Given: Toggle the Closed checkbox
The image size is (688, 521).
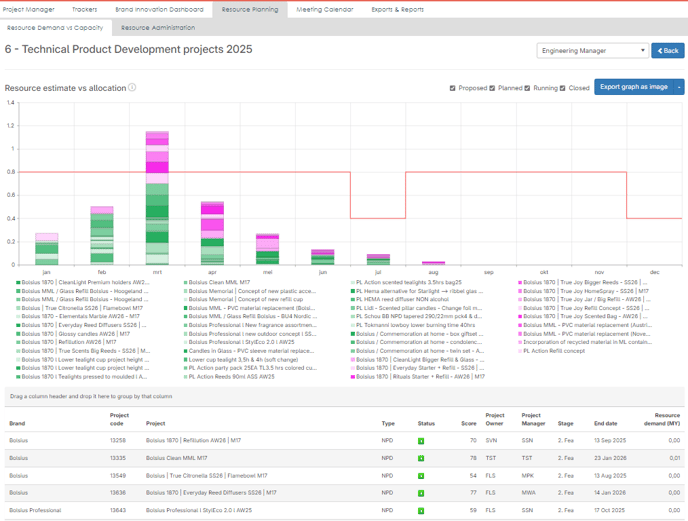Looking at the screenshot, I should click(x=563, y=88).
